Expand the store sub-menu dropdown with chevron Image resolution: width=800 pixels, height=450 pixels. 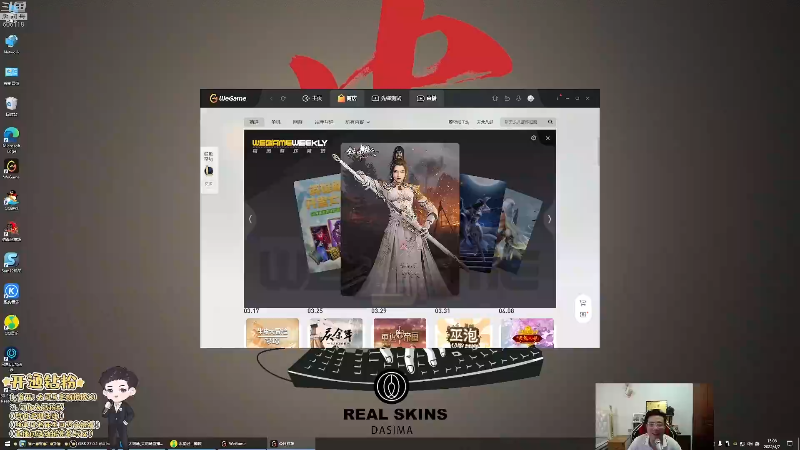click(x=357, y=122)
